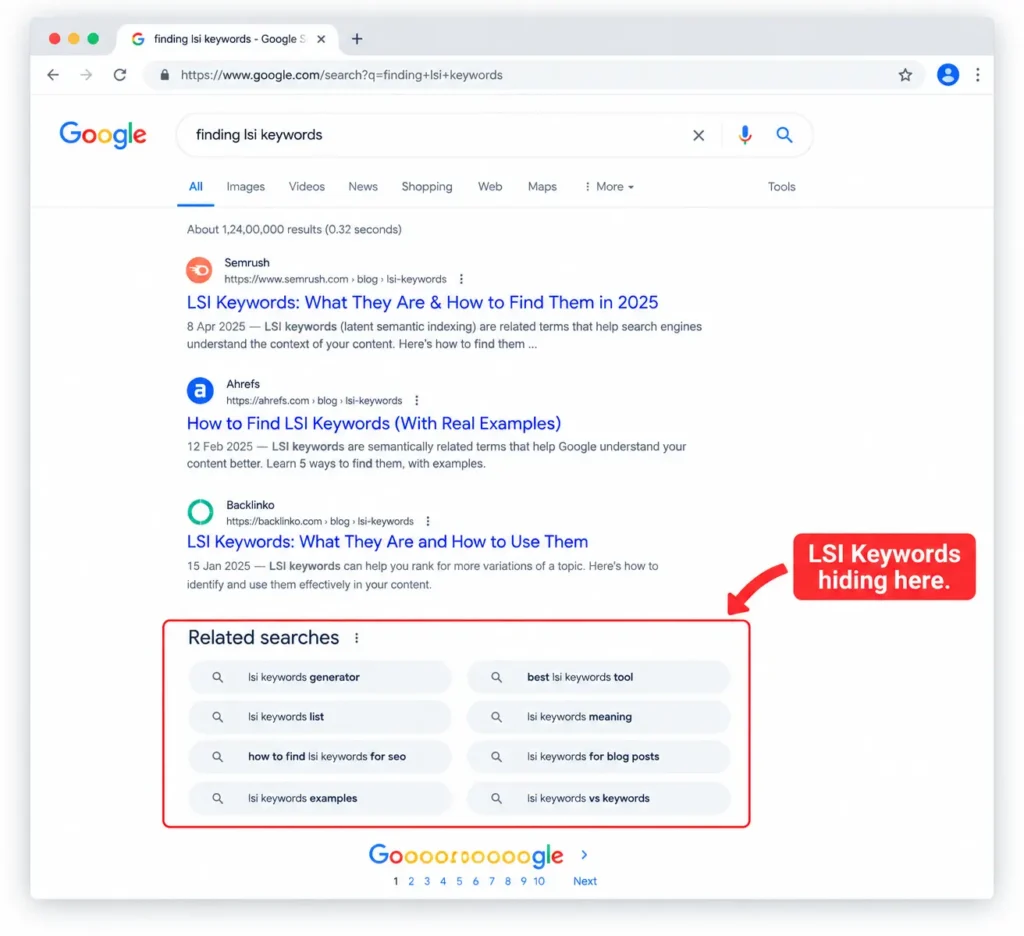Image resolution: width=1024 pixels, height=936 pixels.
Task: Open How to Find LSI Keywords link
Action: click(x=374, y=423)
